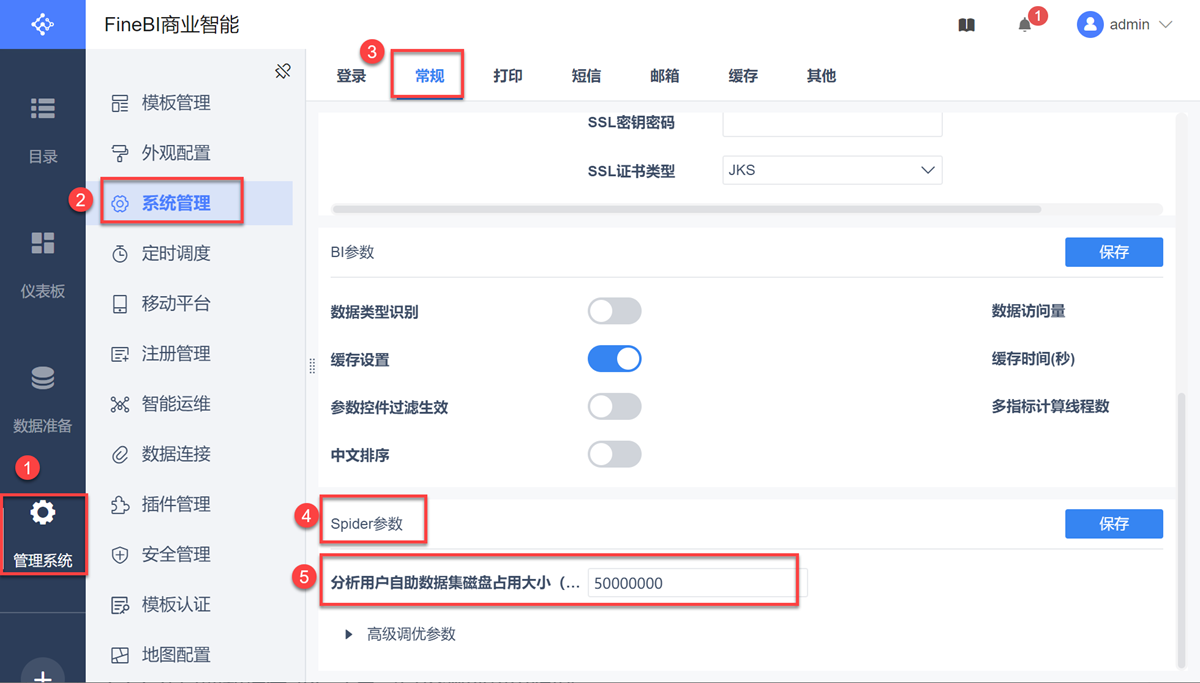This screenshot has height=683, width=1200.
Task: Open the help book icon
Action: [x=966, y=25]
